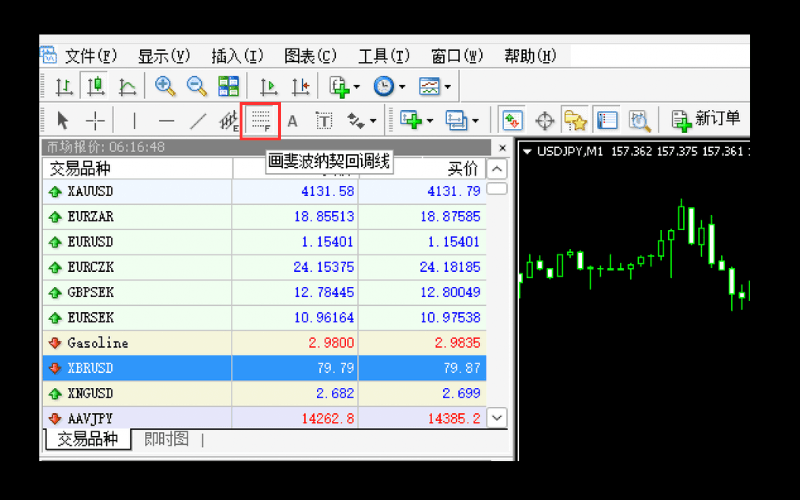Close the 市场报价 market watch panel
Image resolution: width=800 pixels, height=500 pixels.
point(503,148)
